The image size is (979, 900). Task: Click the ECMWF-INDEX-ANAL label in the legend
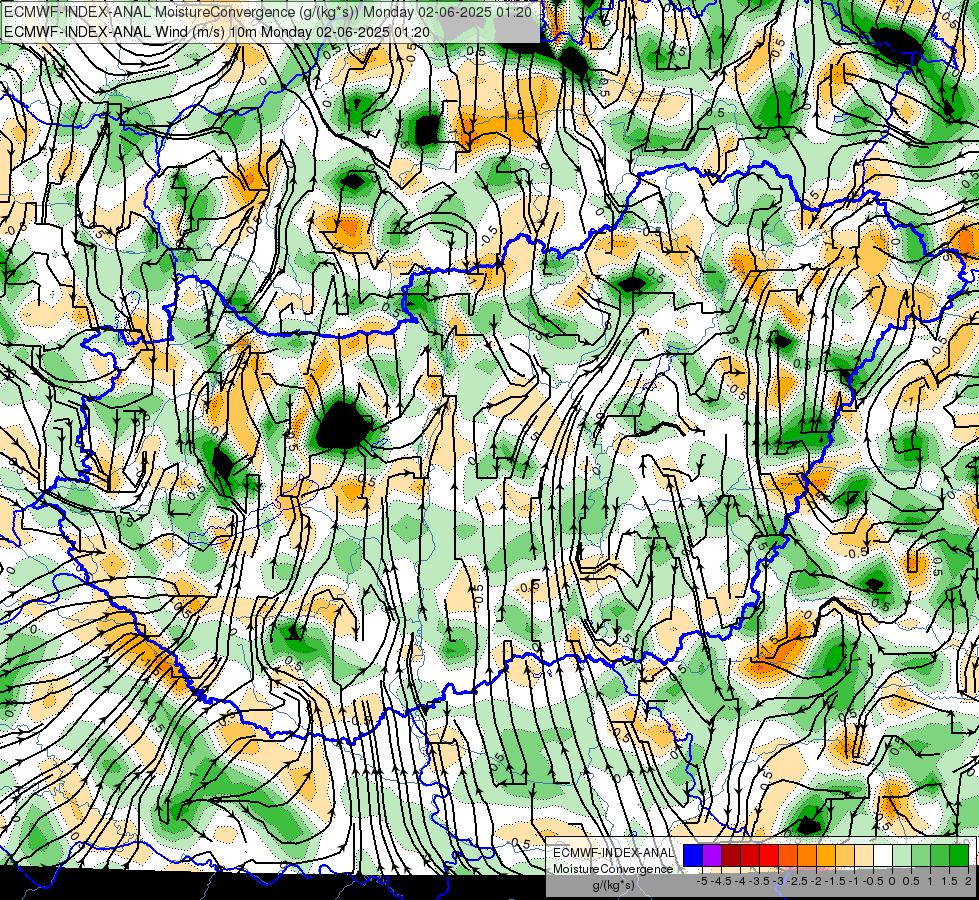click(x=613, y=853)
